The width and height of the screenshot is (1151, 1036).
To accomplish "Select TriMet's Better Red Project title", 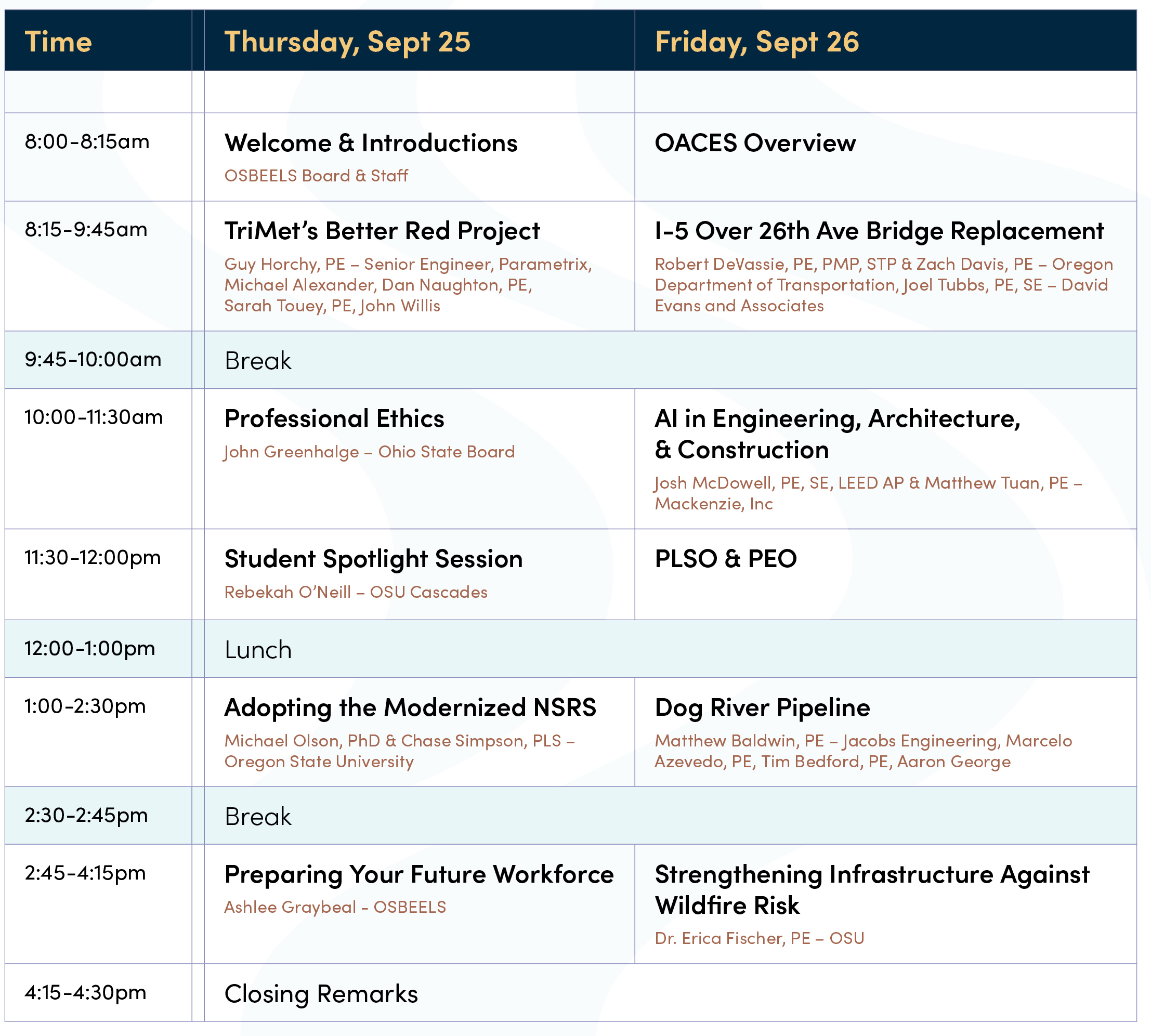I will 382,230.
